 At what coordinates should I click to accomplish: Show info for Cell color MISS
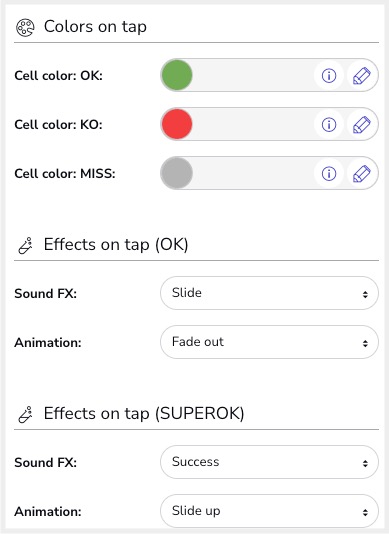pyautogui.click(x=329, y=173)
